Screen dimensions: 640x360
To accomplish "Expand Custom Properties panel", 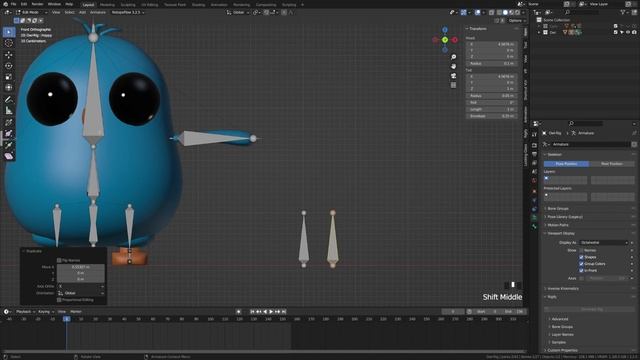I will pyautogui.click(x=562, y=350).
